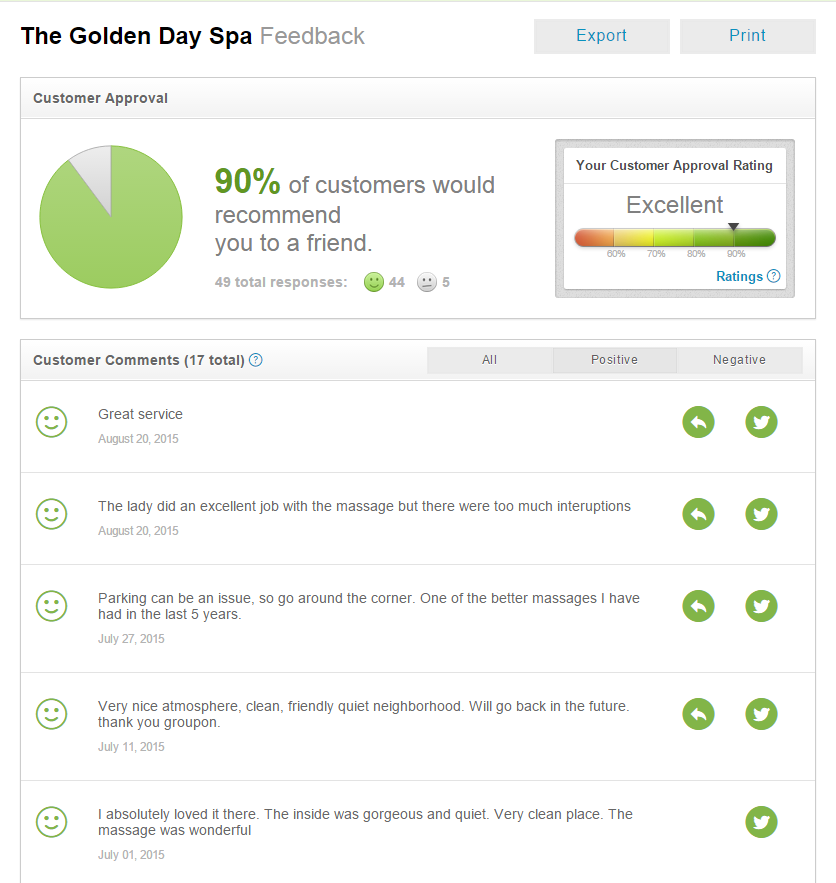Reply to the "Great service" comment
Viewport: 836px width, 883px height.
pyautogui.click(x=698, y=422)
